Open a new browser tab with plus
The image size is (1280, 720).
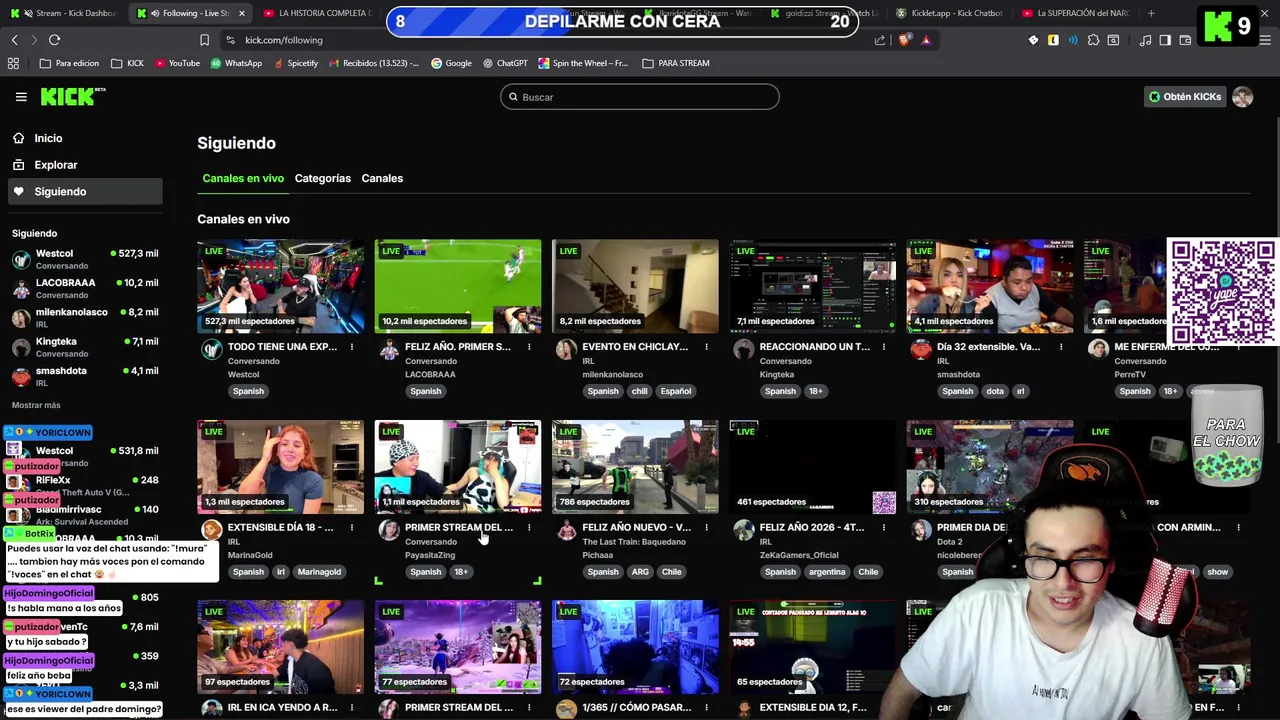[1151, 13]
